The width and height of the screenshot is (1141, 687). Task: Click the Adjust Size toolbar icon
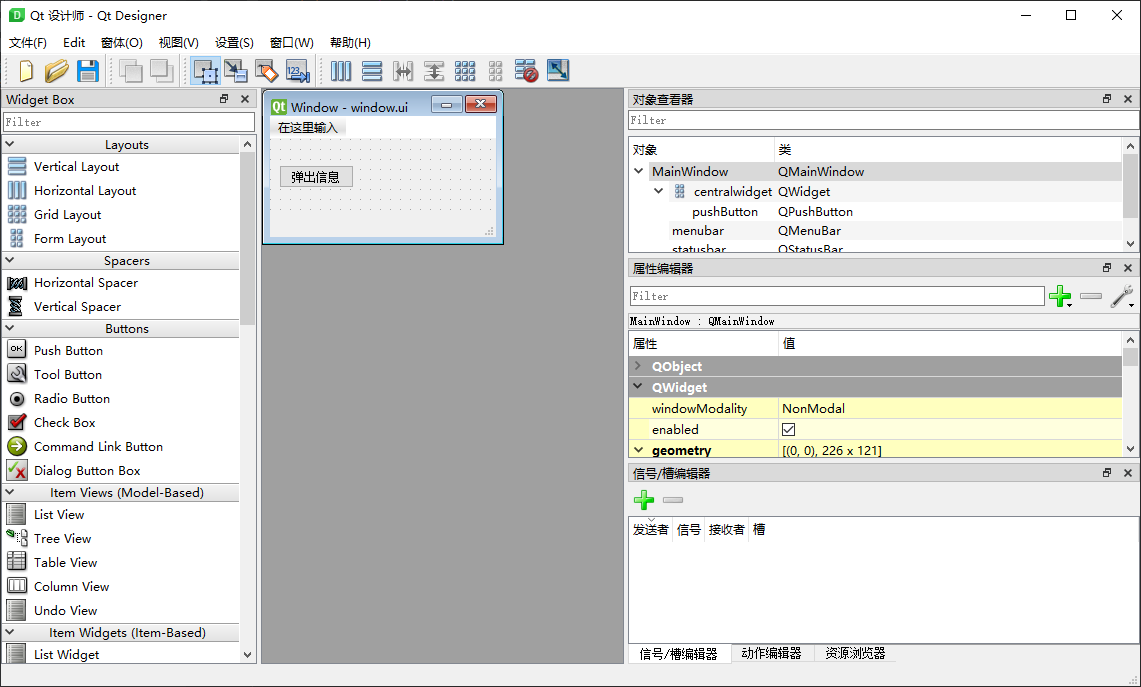[x=558, y=71]
